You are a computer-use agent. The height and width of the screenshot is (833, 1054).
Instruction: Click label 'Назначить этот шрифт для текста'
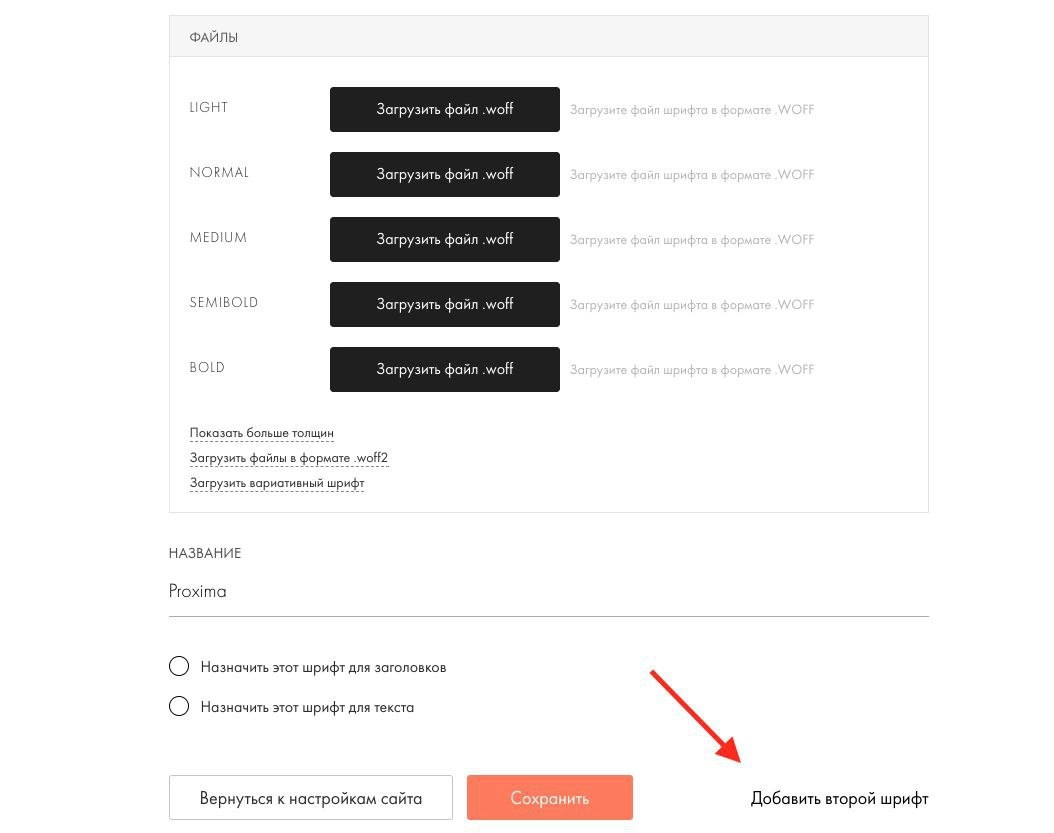307,707
